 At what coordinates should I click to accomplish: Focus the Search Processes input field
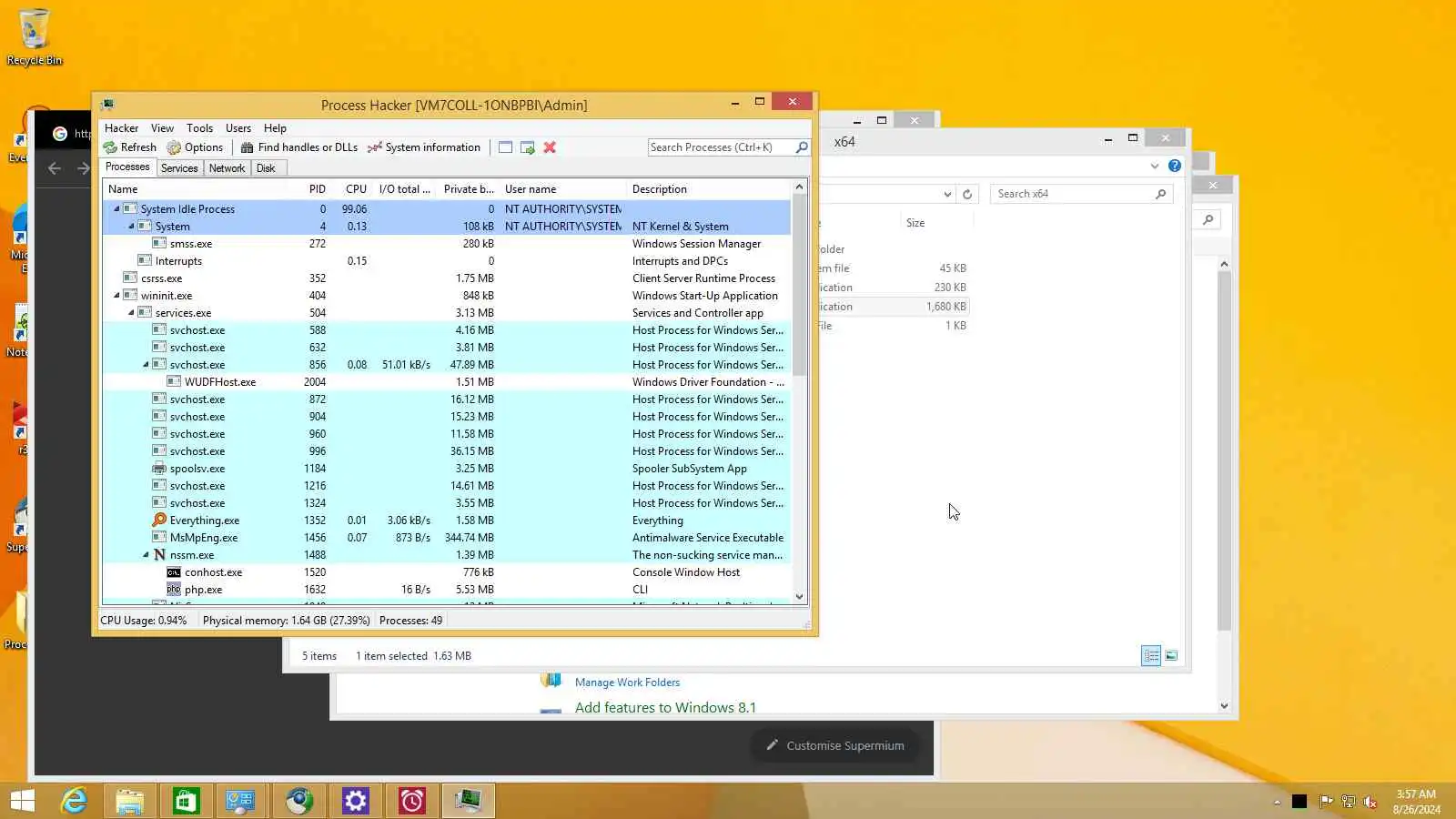[720, 147]
